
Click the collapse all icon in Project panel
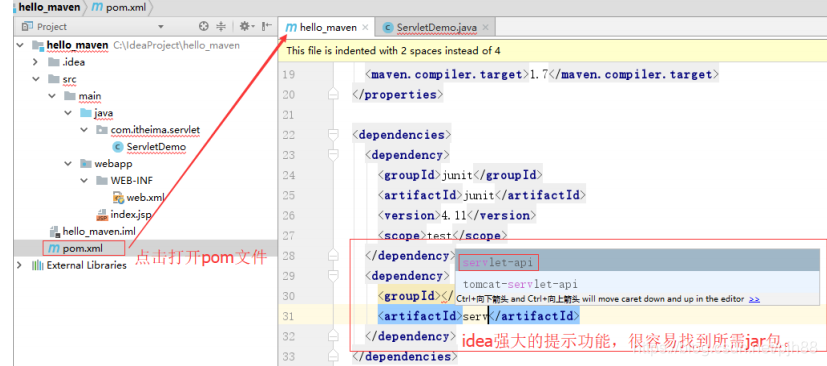pos(221,26)
